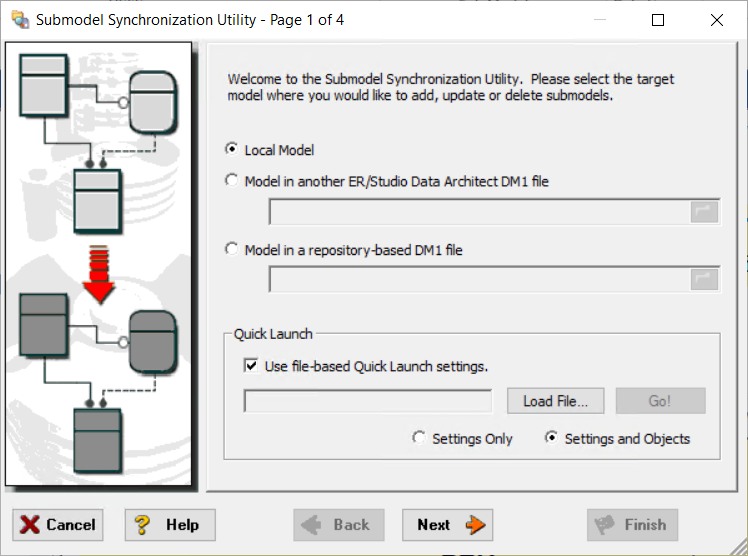Click the app icon in the title bar
Screen dimensions: 748x556
pos(20,20)
